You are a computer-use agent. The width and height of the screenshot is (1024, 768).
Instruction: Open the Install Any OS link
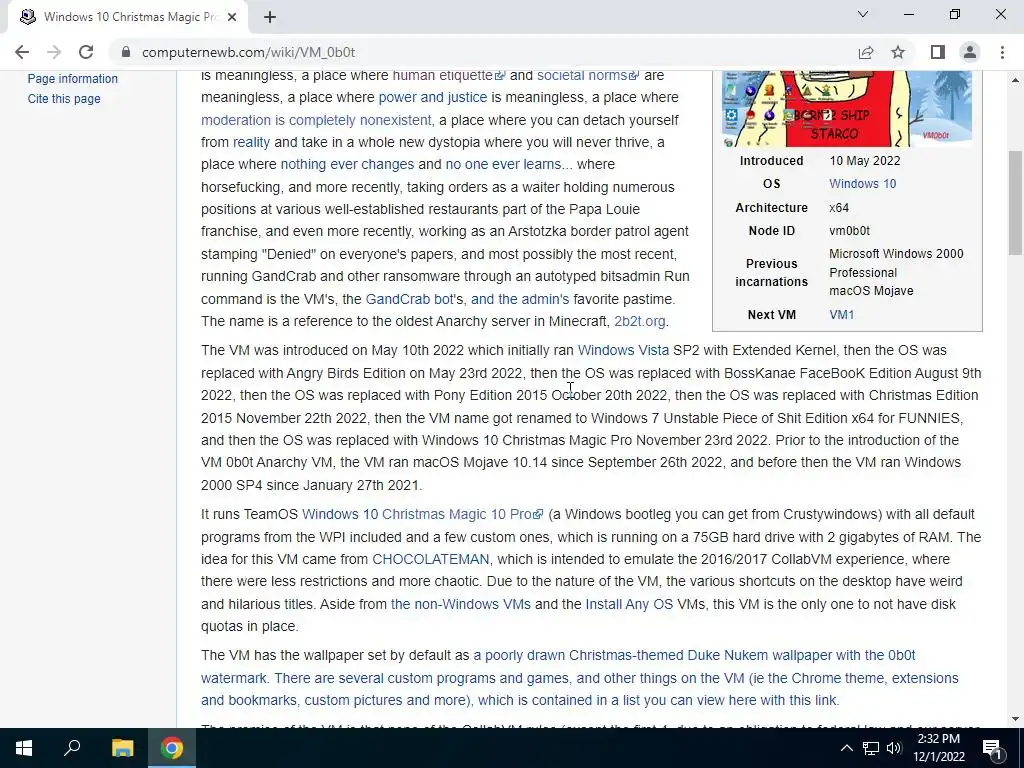tap(629, 604)
